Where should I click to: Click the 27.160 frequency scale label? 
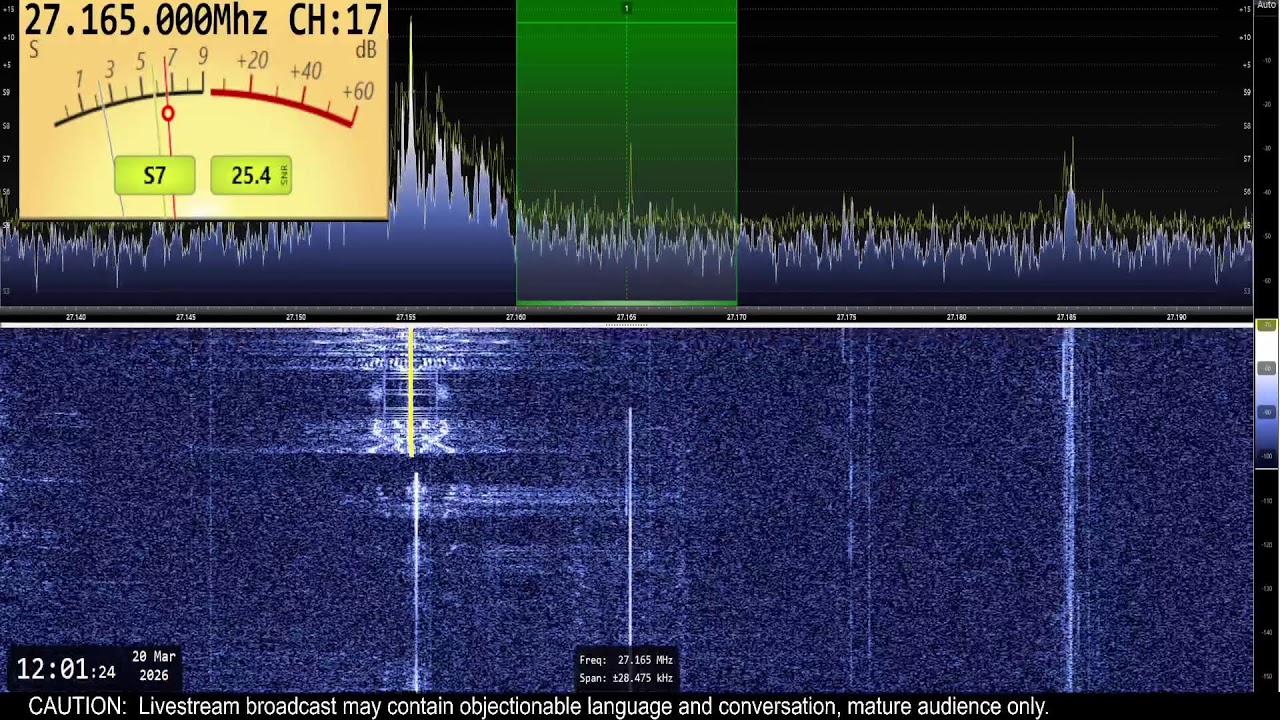point(516,317)
